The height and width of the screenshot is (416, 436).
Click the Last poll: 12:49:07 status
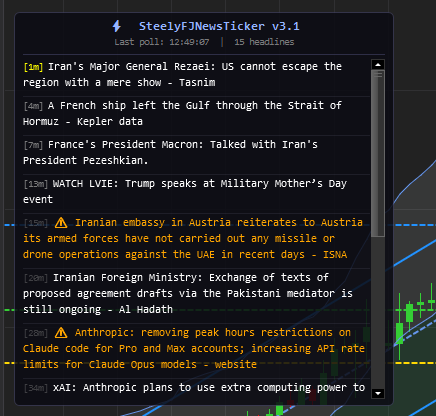tap(162, 42)
